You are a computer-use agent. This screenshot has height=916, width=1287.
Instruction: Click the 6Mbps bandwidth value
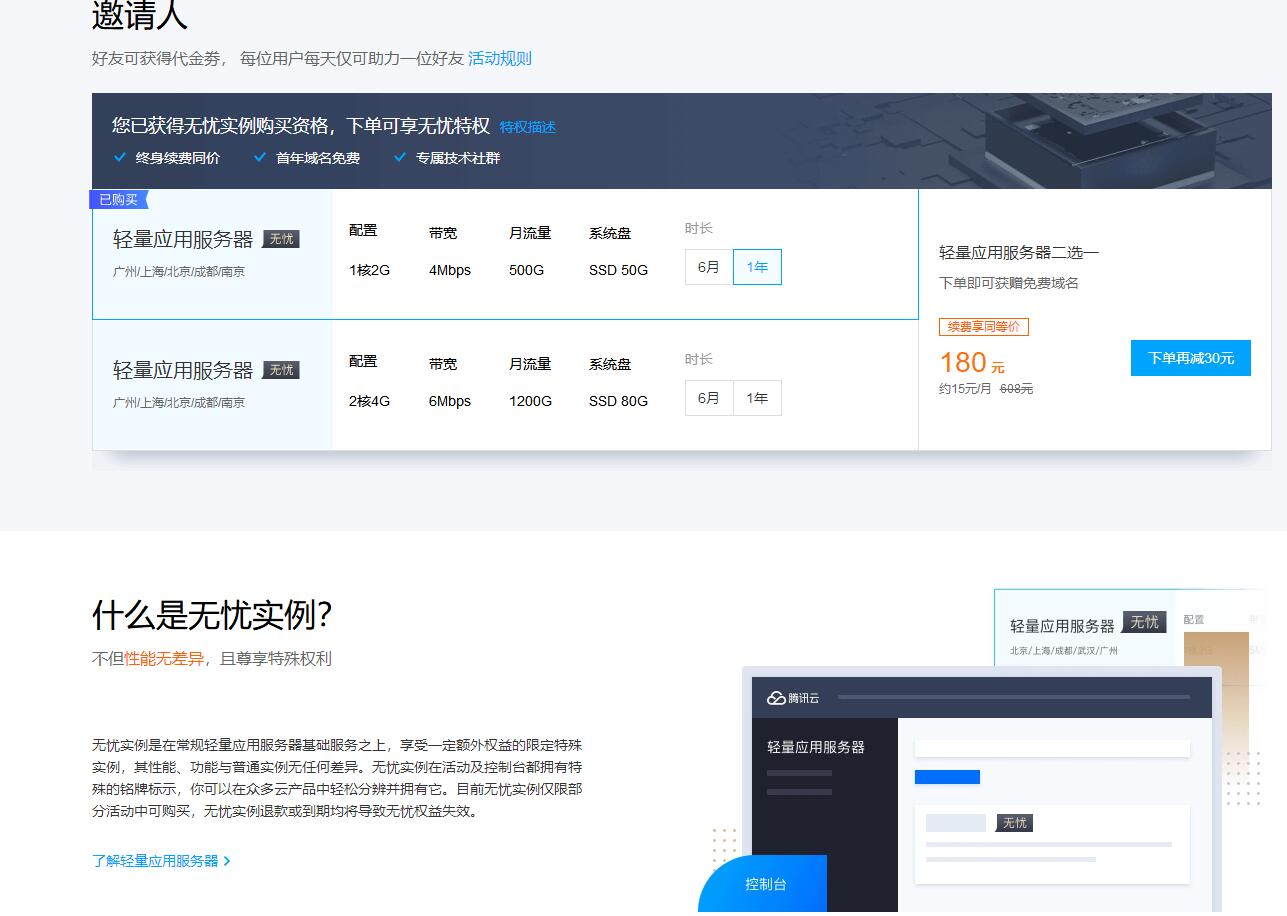tap(450, 401)
